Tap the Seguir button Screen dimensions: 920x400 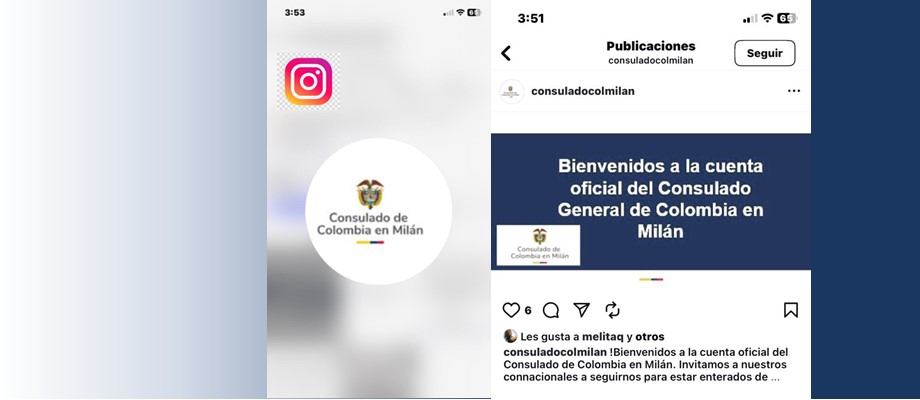[765, 53]
